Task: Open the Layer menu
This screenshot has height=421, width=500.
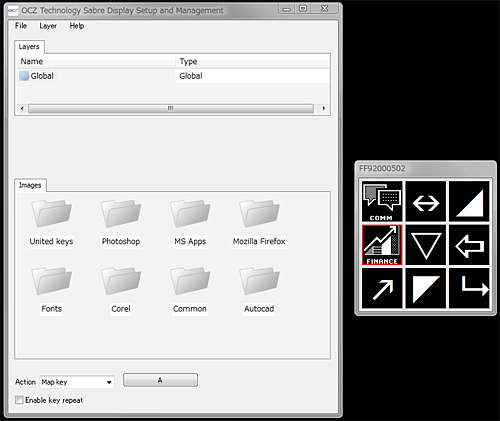Action: click(48, 26)
